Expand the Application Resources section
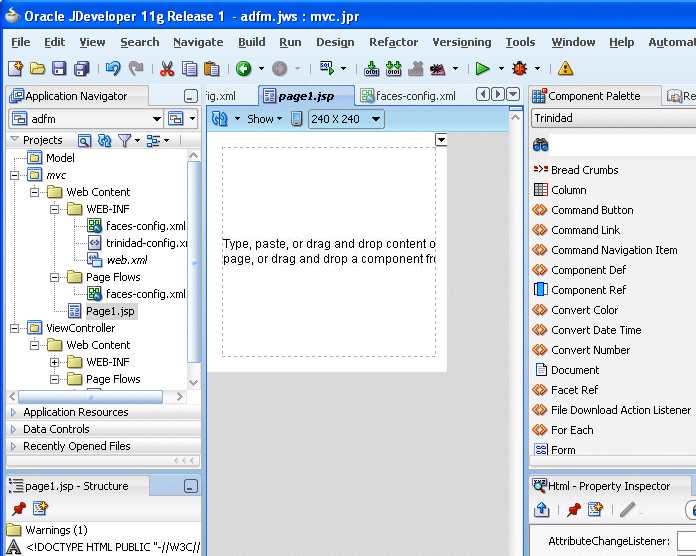The height and width of the screenshot is (556, 696). 13,412
